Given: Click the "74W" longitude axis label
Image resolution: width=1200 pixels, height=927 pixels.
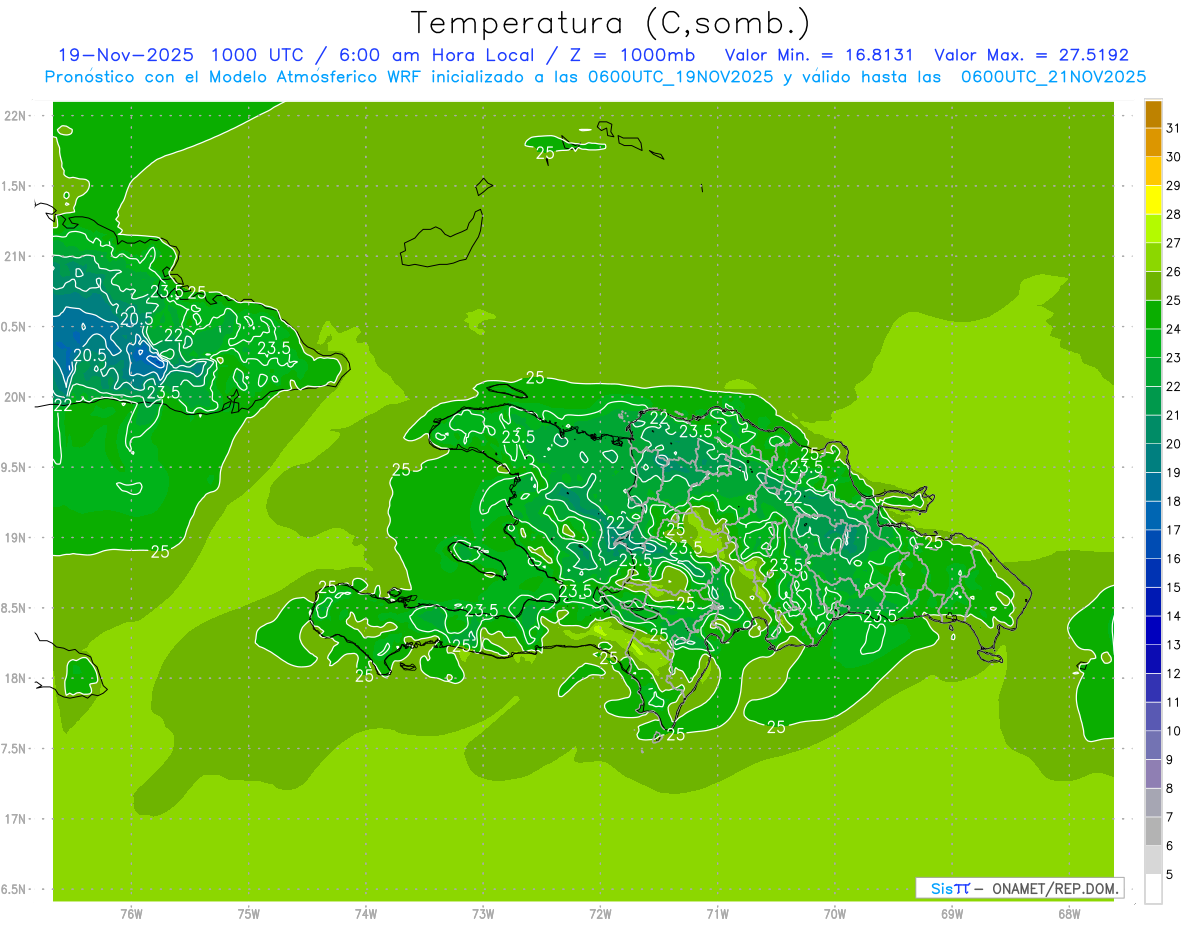Looking at the screenshot, I should pyautogui.click(x=366, y=914).
